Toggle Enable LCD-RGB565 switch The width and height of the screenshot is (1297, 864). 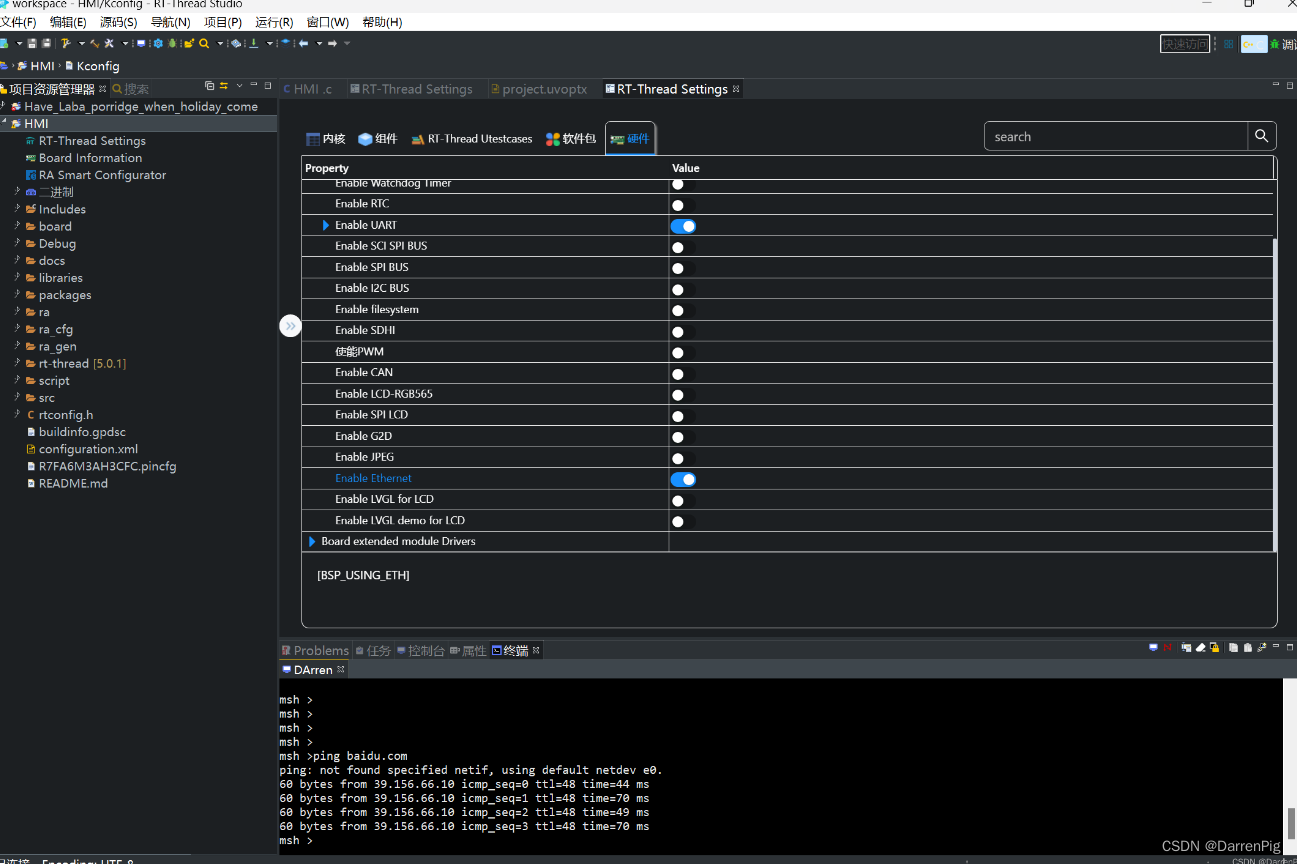tap(683, 395)
